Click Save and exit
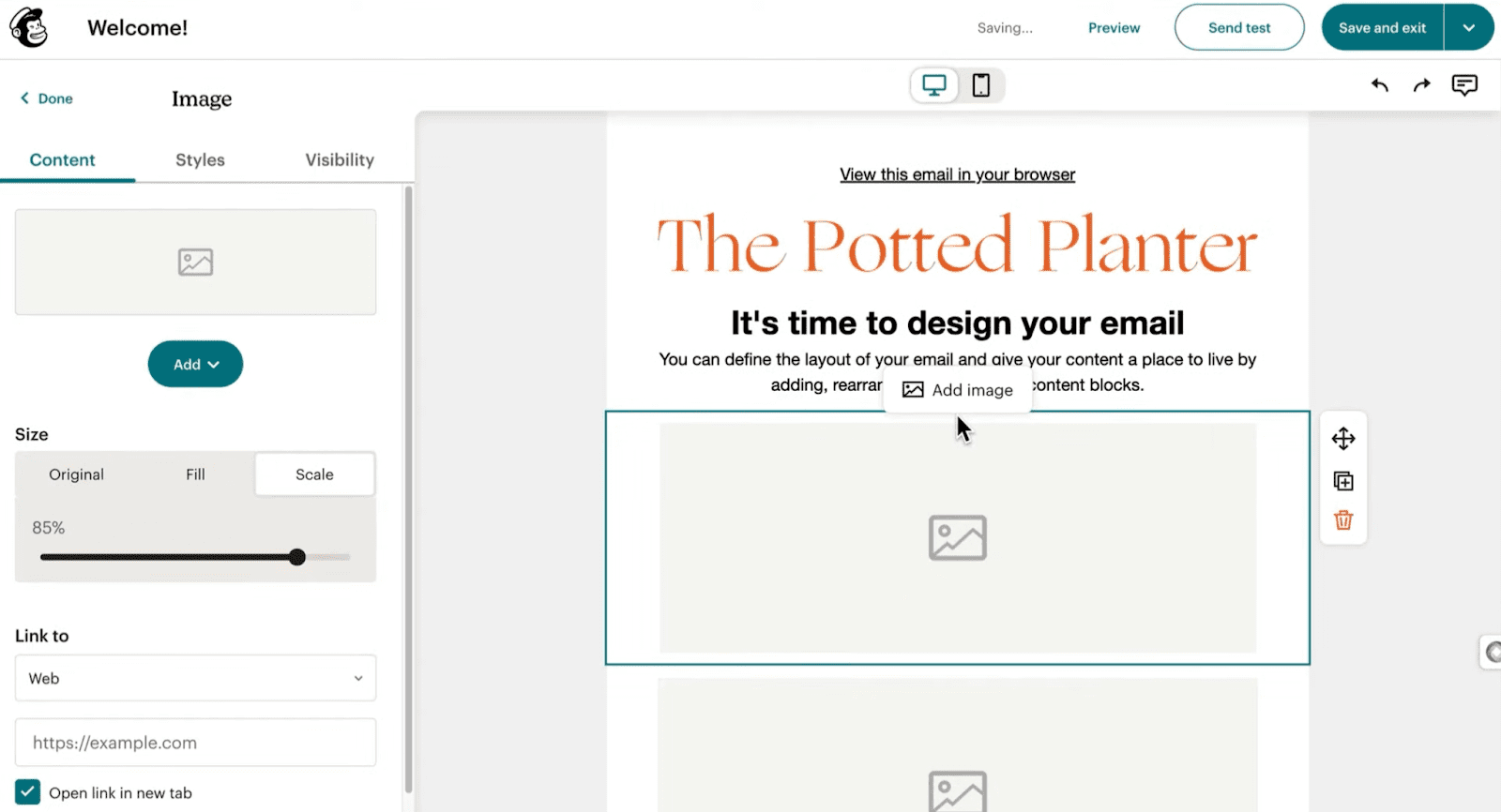 1382,28
